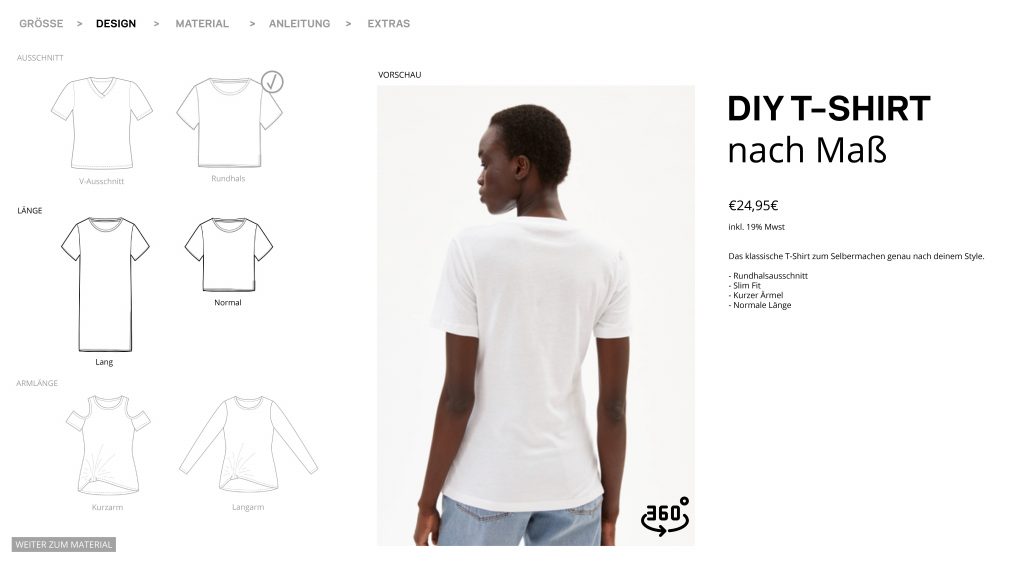Image resolution: width=1024 pixels, height=576 pixels.
Task: Jump to the EXTRAS step
Action: pos(389,24)
